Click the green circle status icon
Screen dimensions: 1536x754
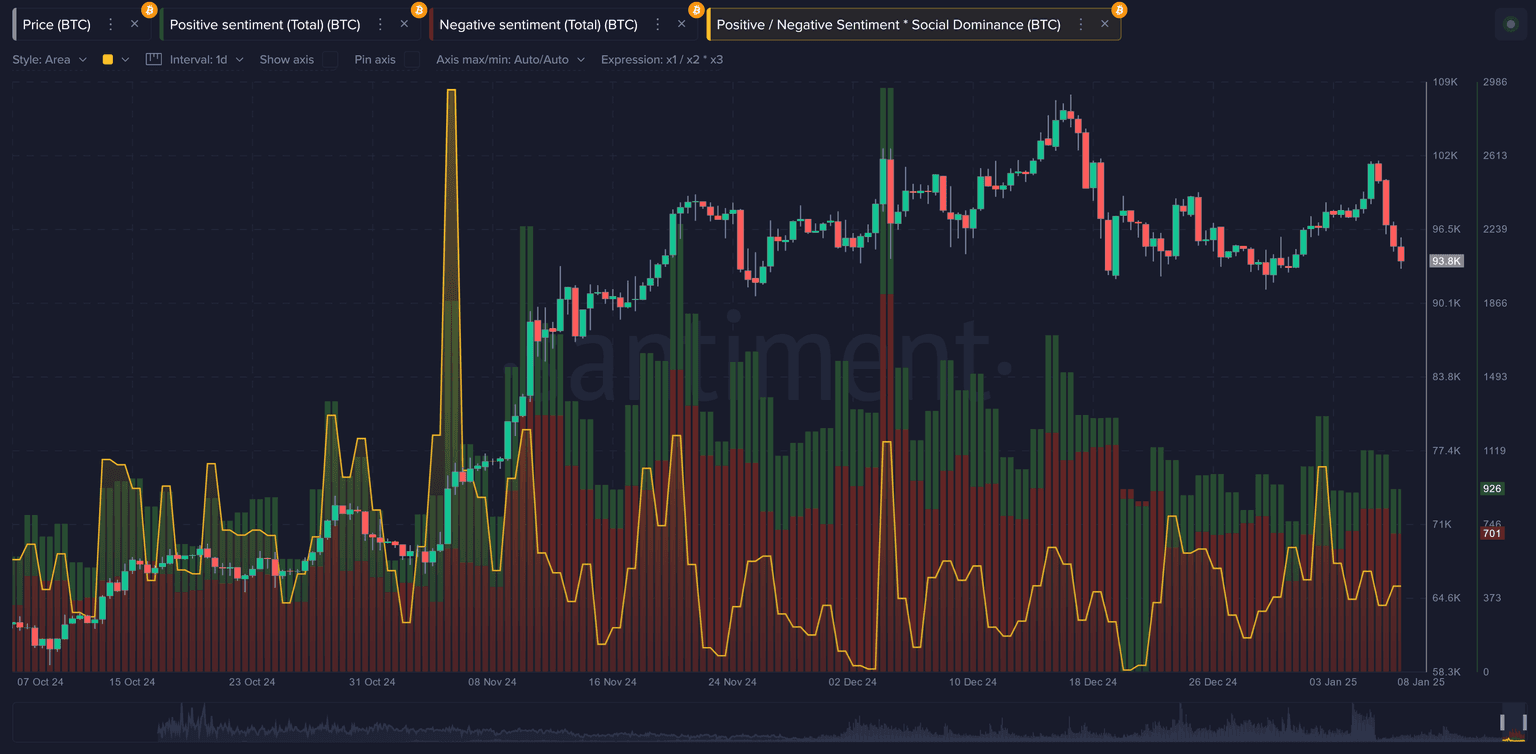(1510, 24)
